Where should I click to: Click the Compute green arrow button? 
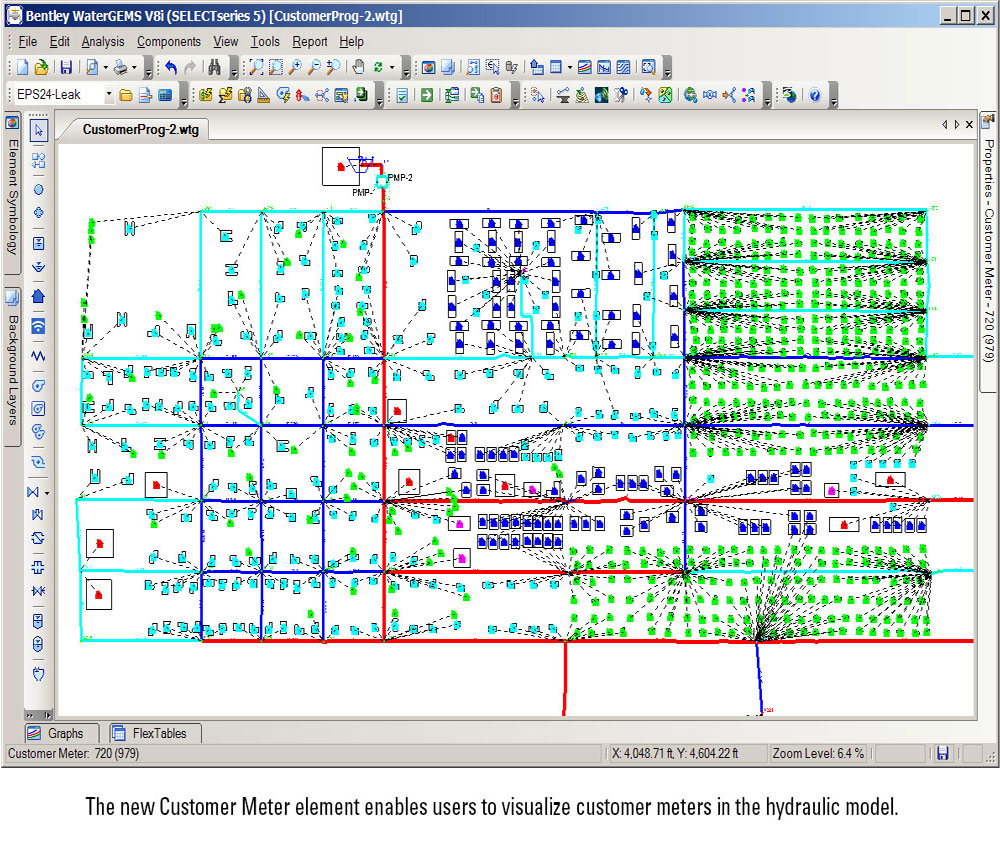[x=427, y=95]
